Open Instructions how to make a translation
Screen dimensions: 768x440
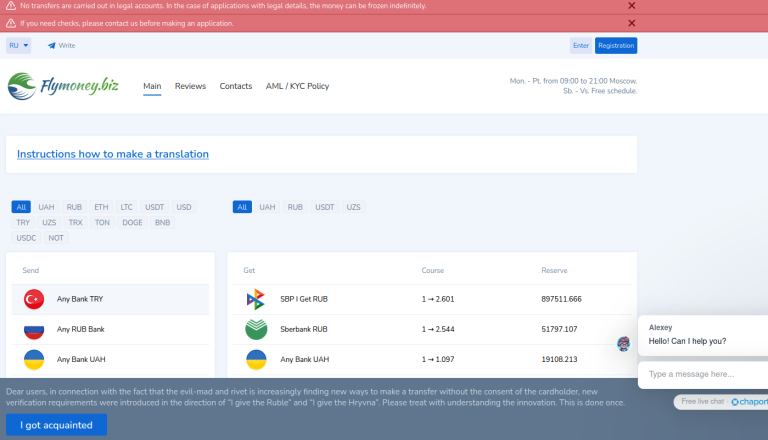click(113, 154)
